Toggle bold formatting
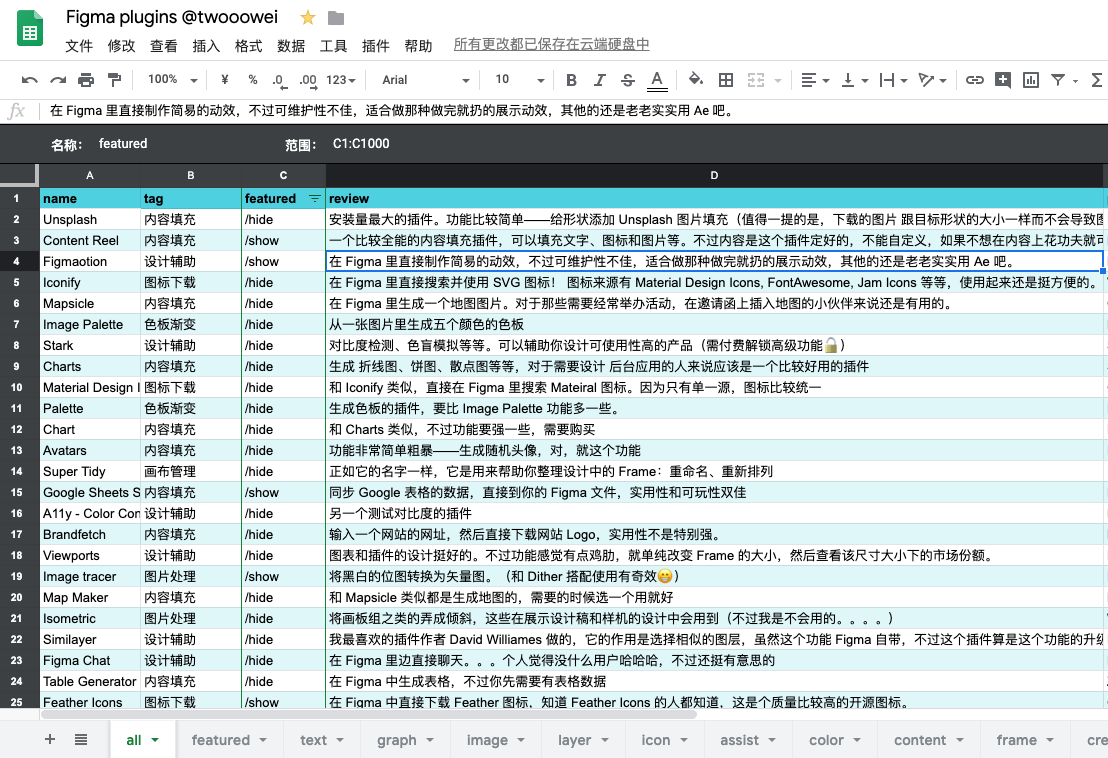Screen dimensions: 1108x758 (571, 80)
